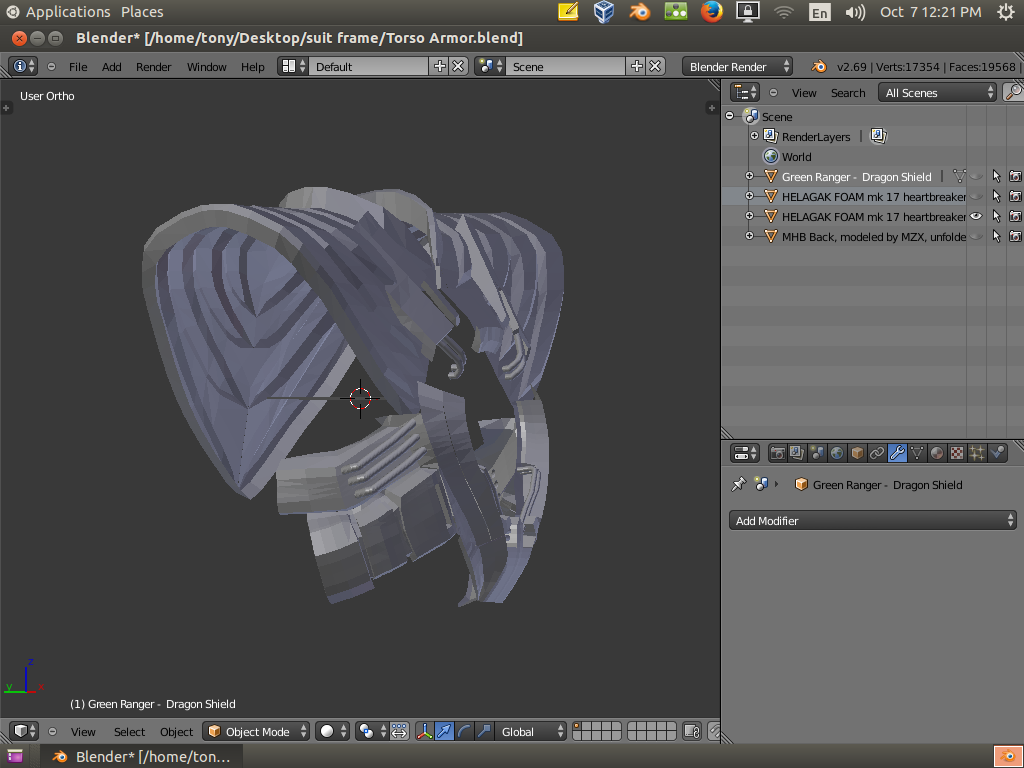
Task: Toggle selectability arrow for Green Ranger - Dragon Shield
Action: point(996,176)
